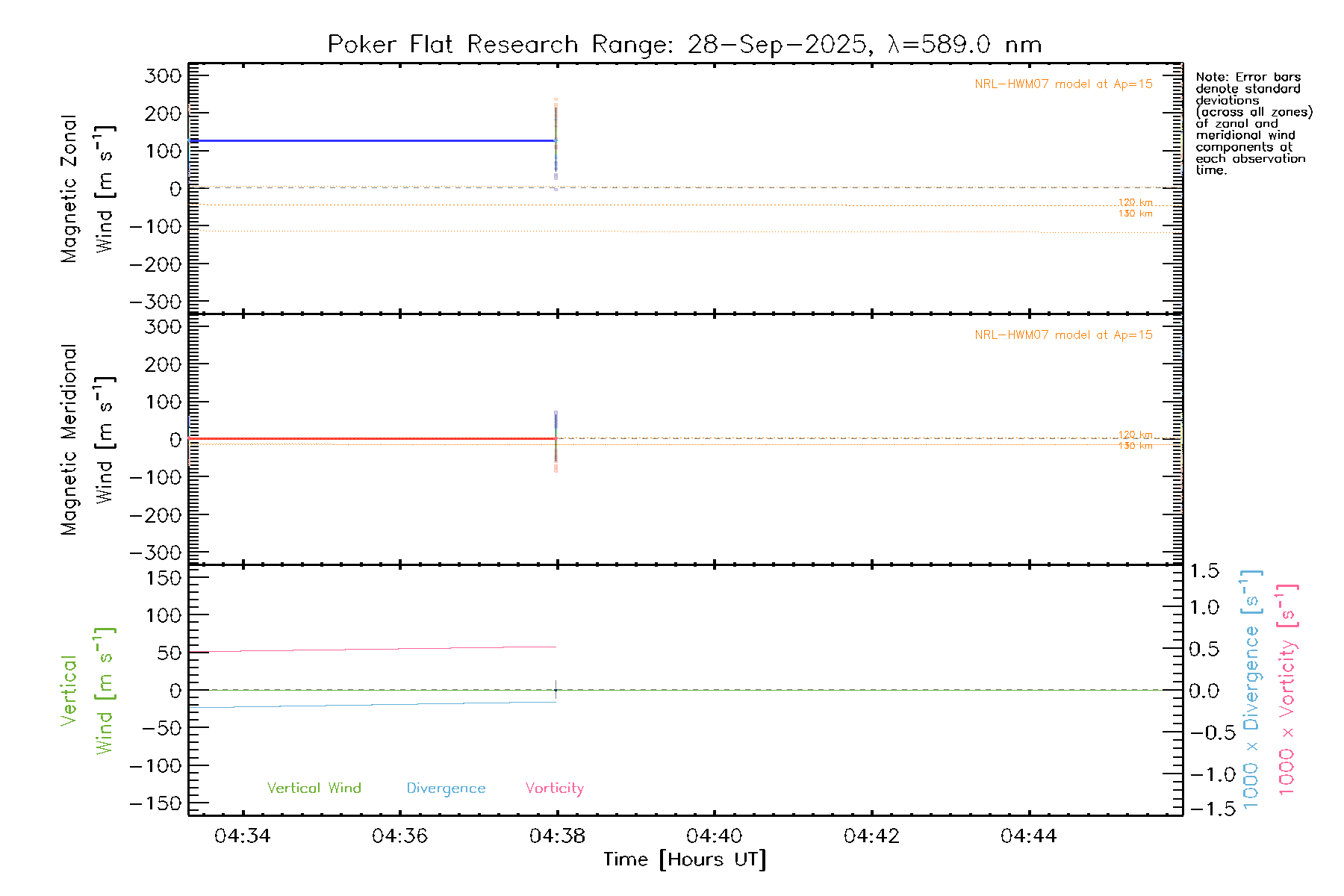Click the Divergence legend label
The width and height of the screenshot is (1344, 896).
pyautogui.click(x=446, y=788)
